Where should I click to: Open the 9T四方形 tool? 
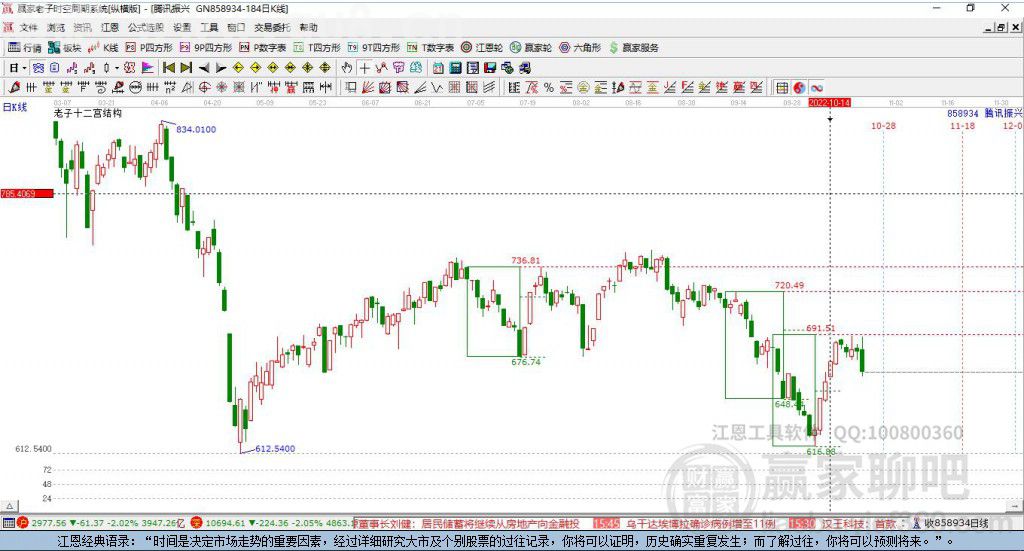coord(374,48)
